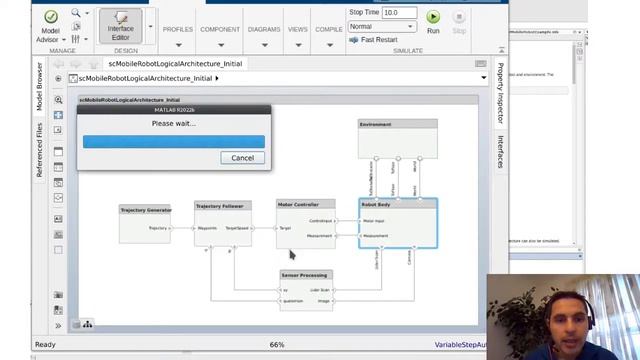Click the zoom in palette icon
The image size is (640, 360).
(x=58, y=100)
